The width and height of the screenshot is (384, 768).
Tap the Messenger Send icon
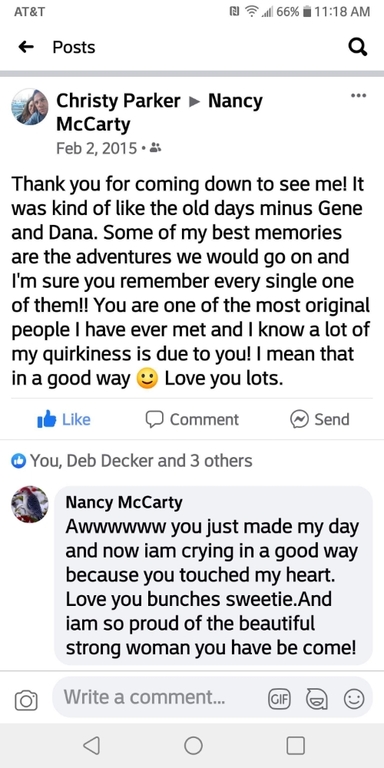[298, 420]
